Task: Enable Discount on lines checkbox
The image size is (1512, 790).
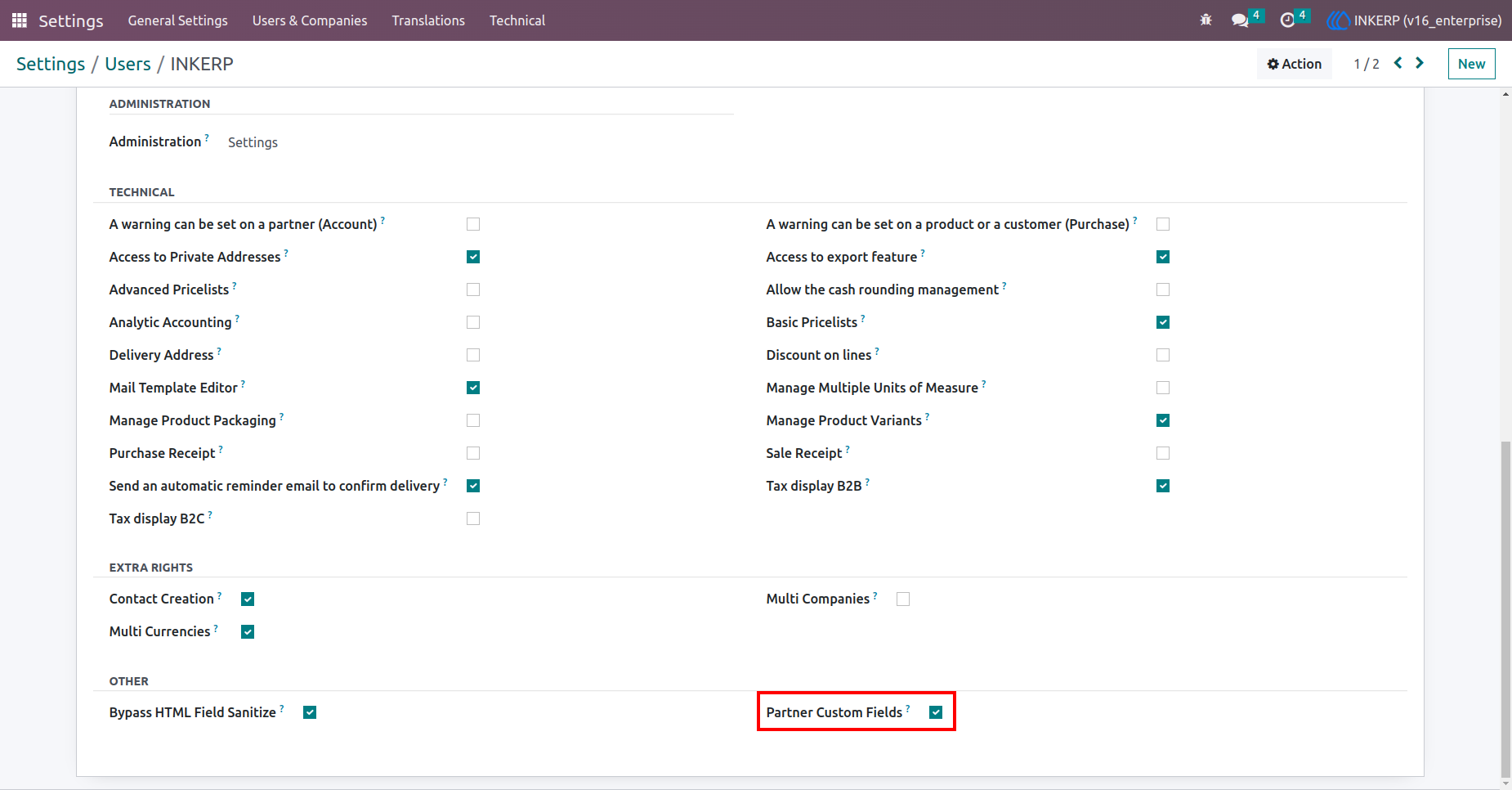Action: [1163, 355]
